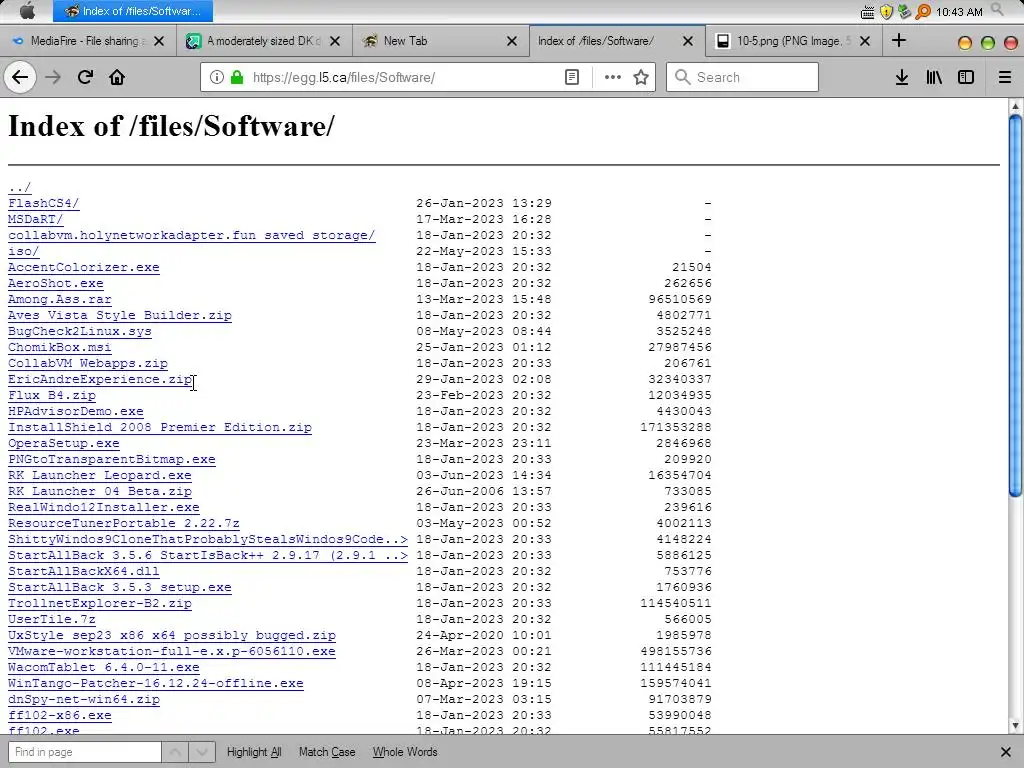Reload the current page
Screen dimensions: 1024x768
click(85, 77)
